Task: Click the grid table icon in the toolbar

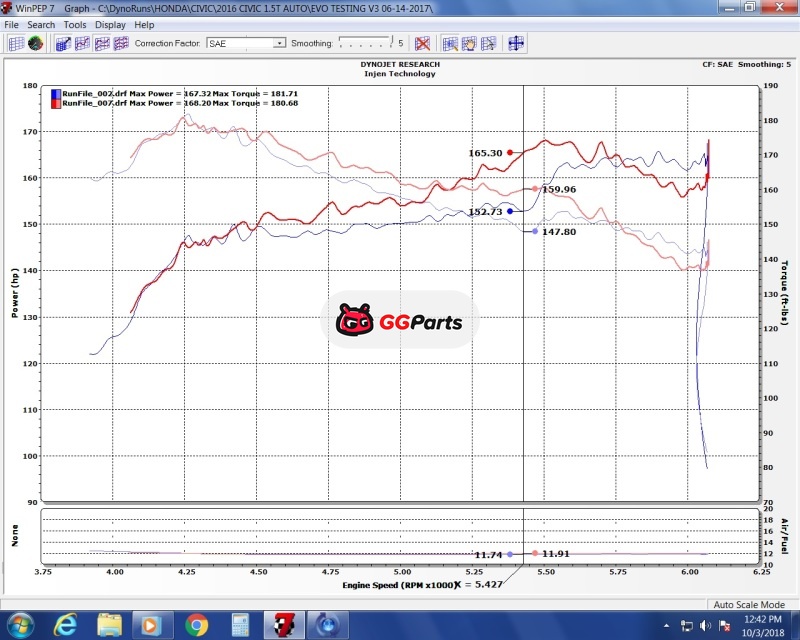Action: pos(15,43)
